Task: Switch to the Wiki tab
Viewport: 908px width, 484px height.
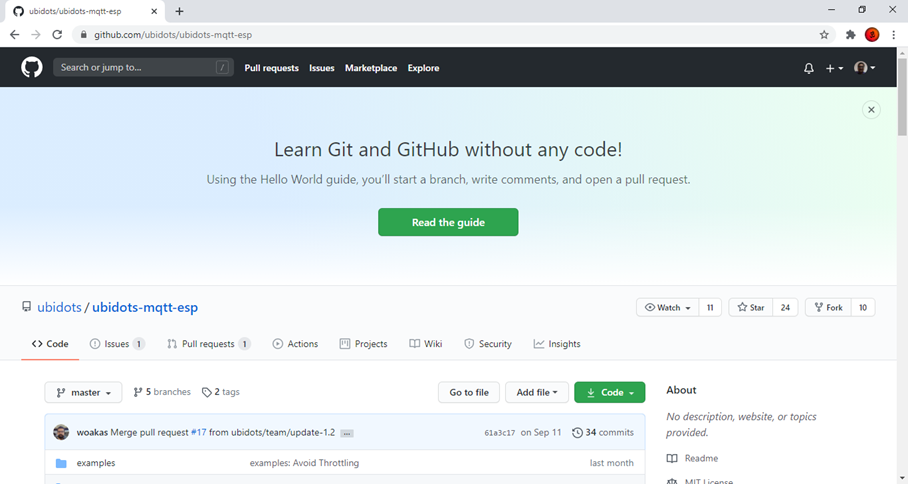Action: coord(426,344)
